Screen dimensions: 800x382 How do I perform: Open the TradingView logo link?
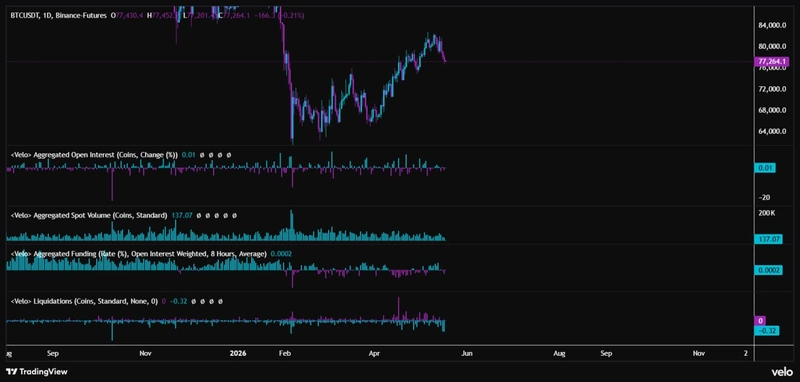36,372
